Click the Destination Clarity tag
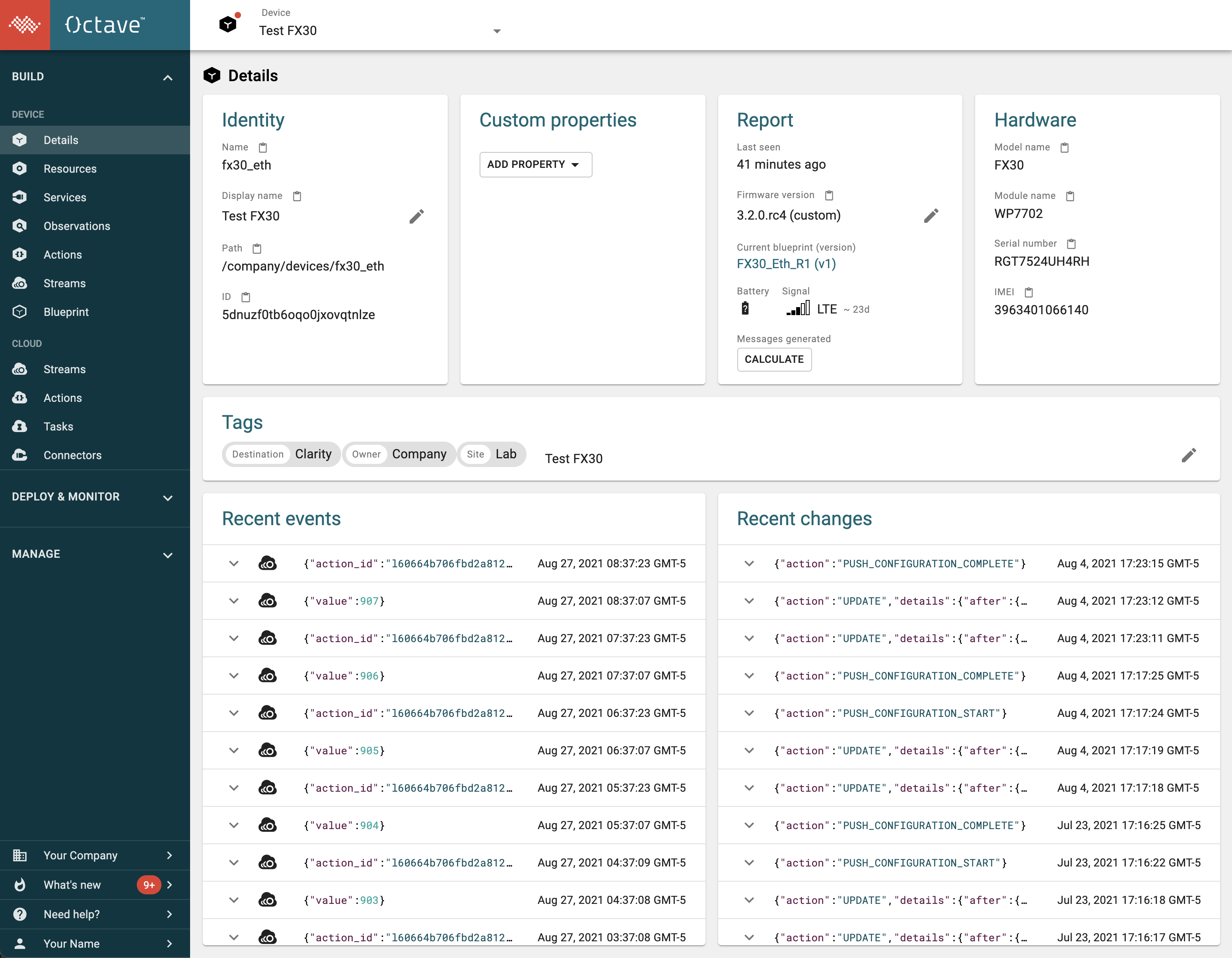The height and width of the screenshot is (958, 1232). coord(281,454)
